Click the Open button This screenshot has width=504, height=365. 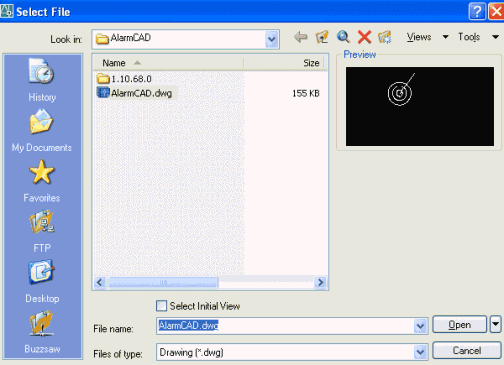pyautogui.click(x=460, y=325)
